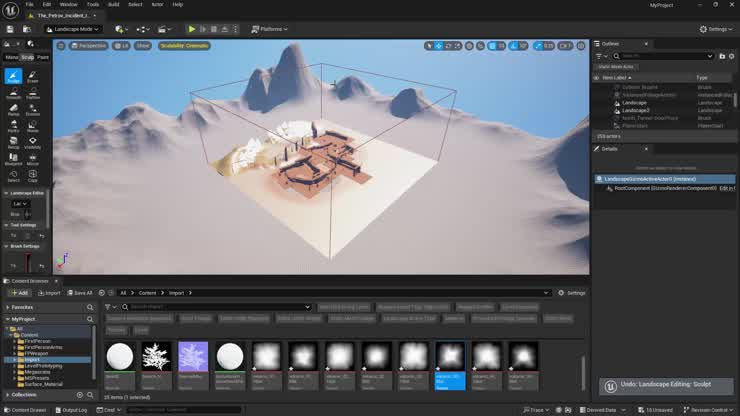740x416 pixels.
Task: Switch to the landscape Manage tab
Action: click(x=11, y=57)
